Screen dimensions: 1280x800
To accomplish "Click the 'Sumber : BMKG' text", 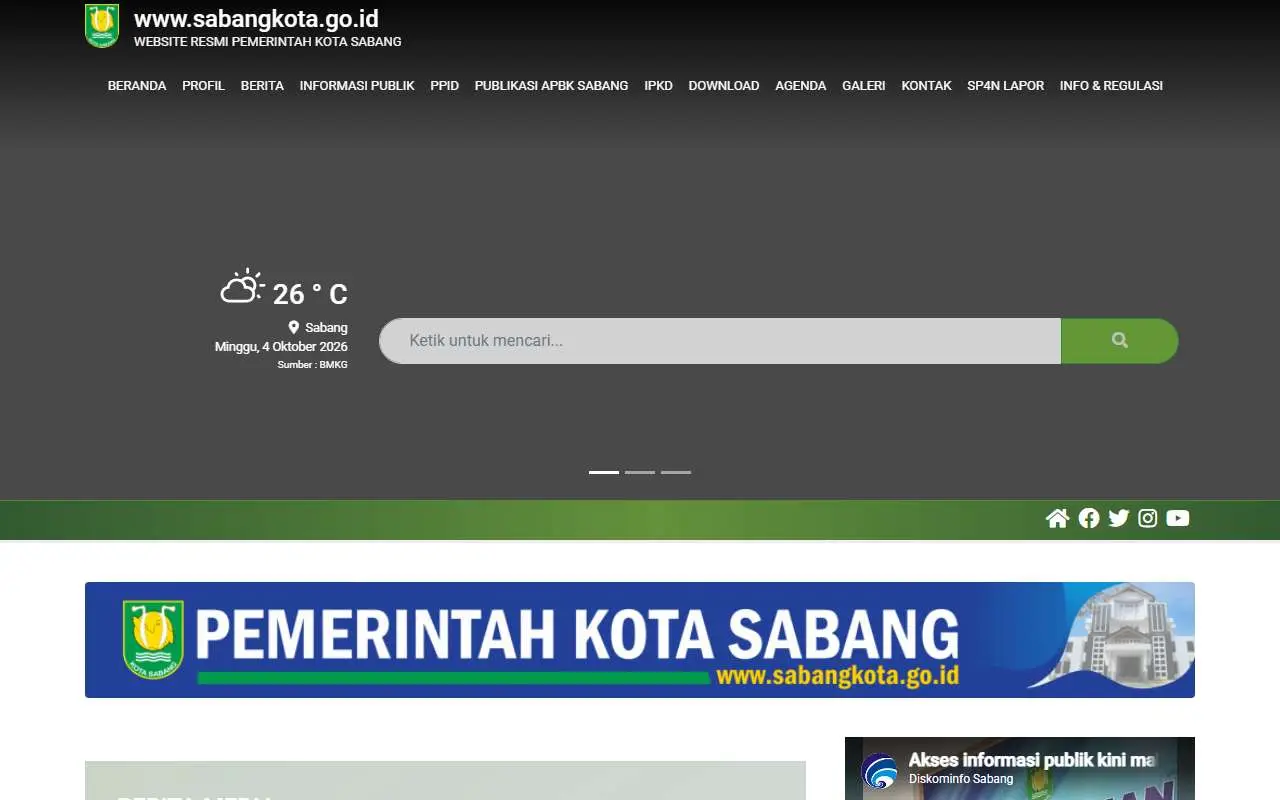I will [313, 365].
